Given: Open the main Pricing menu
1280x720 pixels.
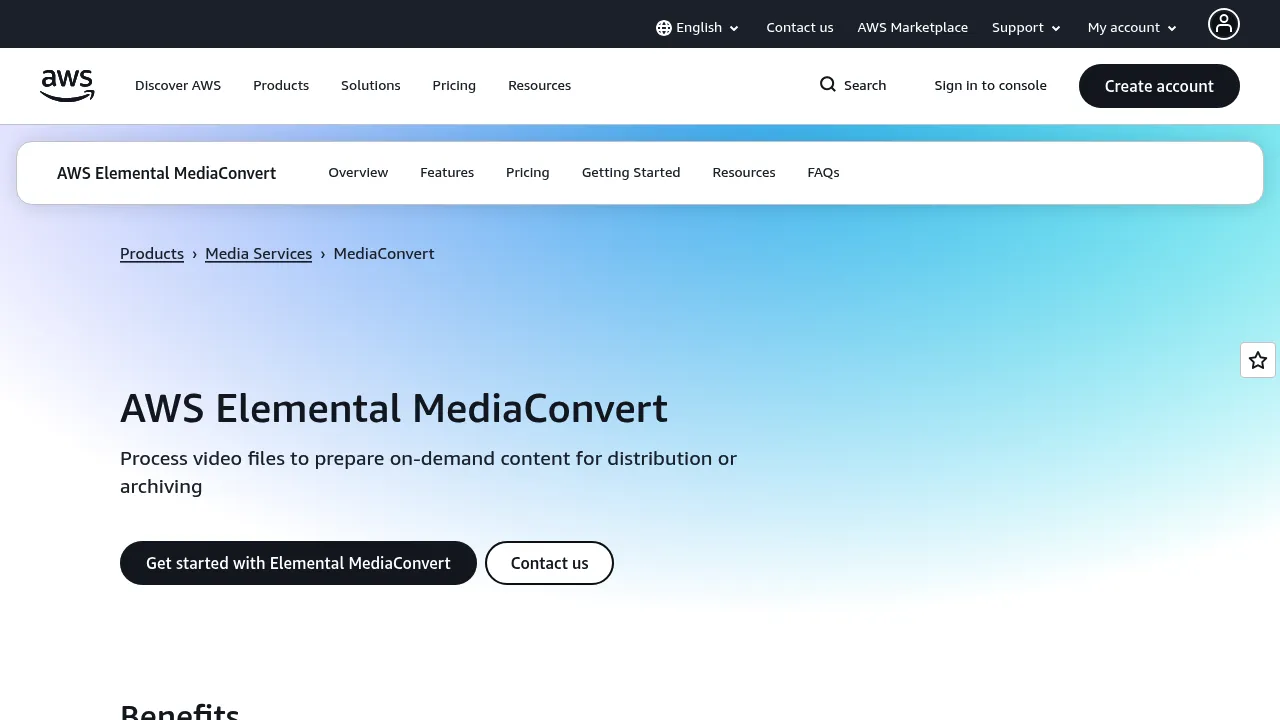Looking at the screenshot, I should tap(454, 86).
